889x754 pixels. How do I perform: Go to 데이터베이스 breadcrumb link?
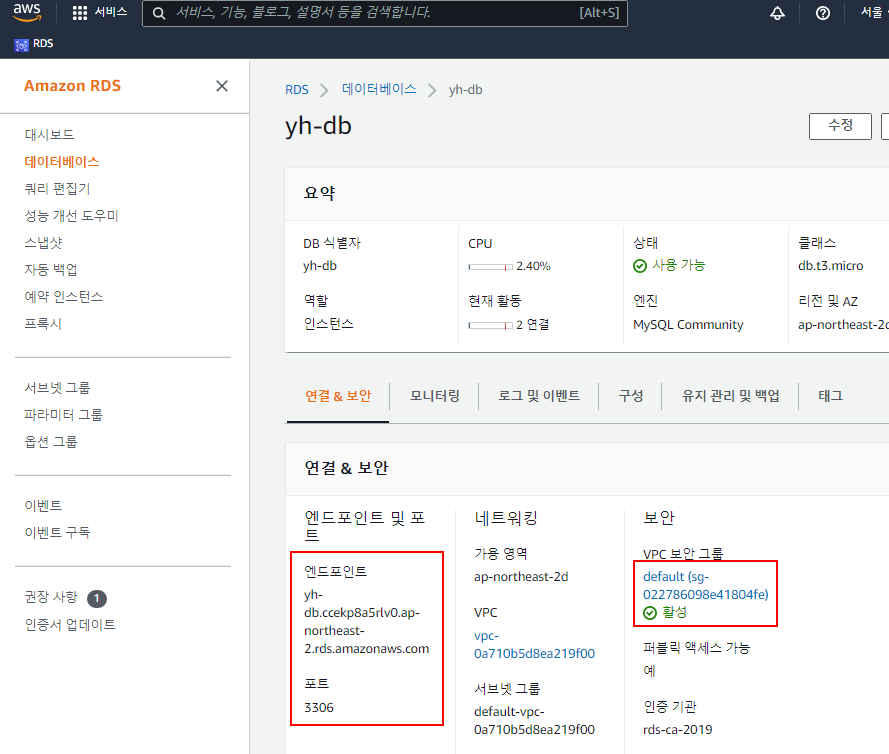tap(379, 89)
